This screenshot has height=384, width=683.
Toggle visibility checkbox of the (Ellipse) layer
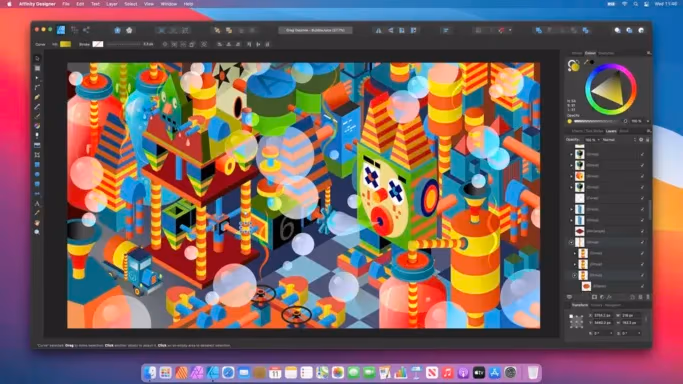642,286
